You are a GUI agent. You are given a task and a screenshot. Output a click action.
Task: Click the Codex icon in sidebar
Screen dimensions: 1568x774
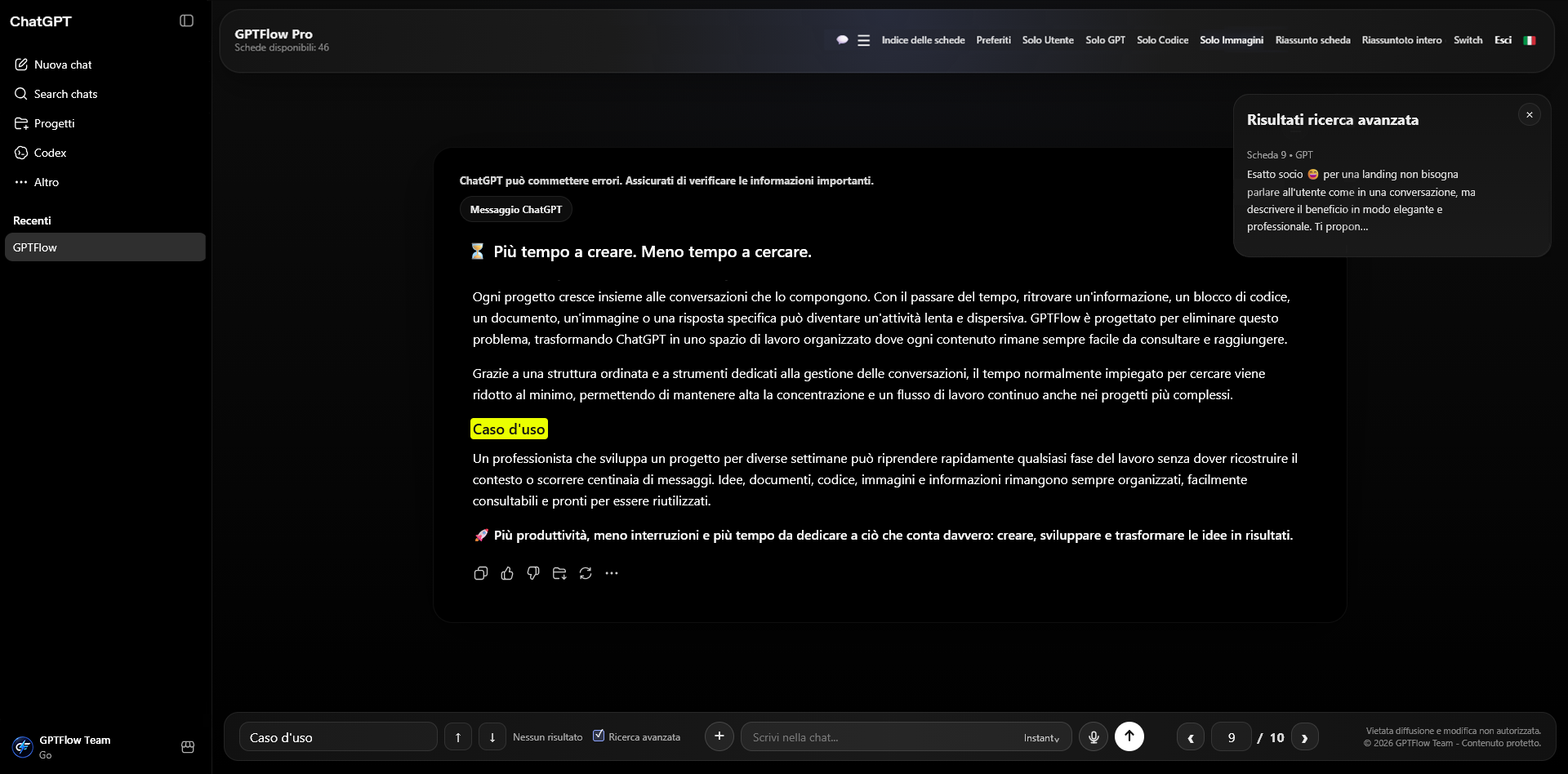tap(21, 153)
